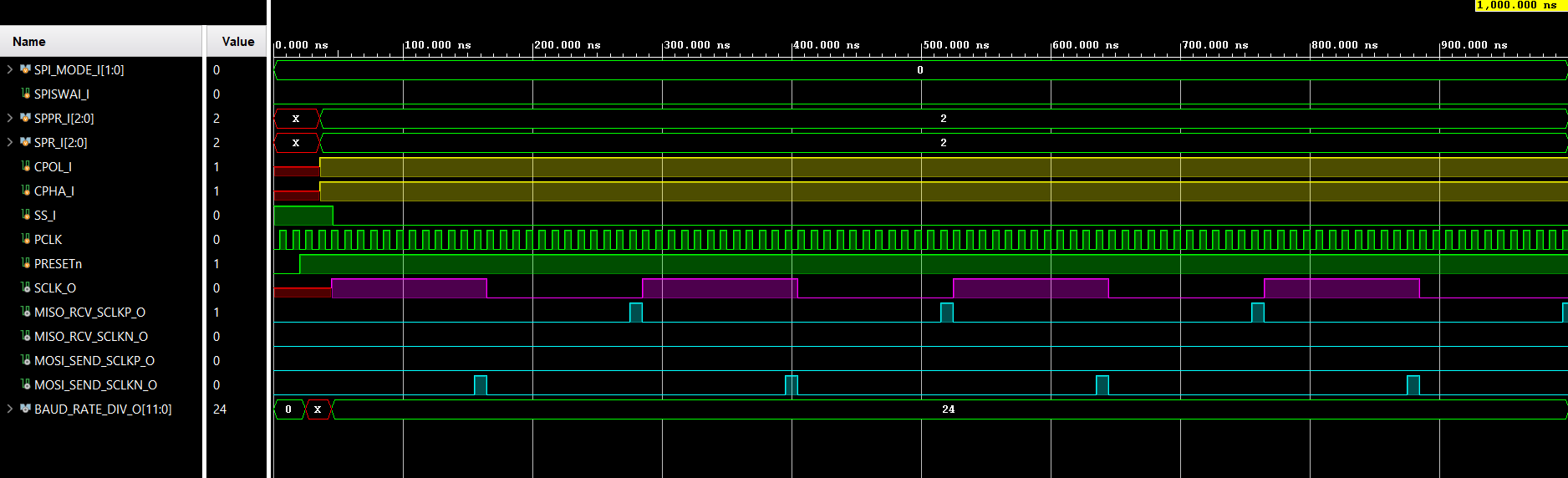Click the X segment of SPPR_I waveform
This screenshot has height=478, width=1568.
coord(296,119)
